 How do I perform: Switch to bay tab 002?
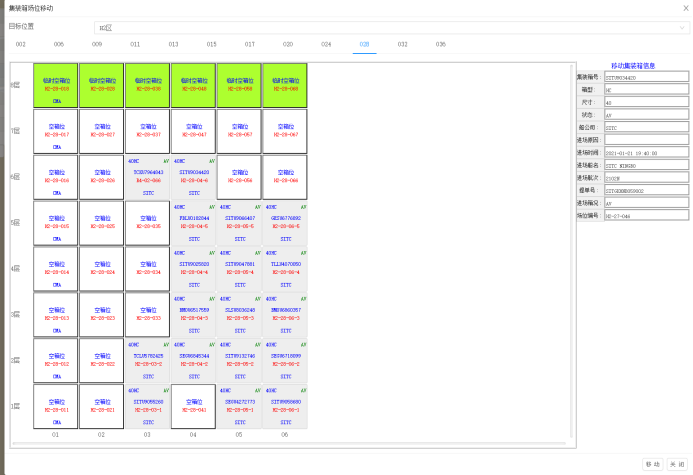20,44
